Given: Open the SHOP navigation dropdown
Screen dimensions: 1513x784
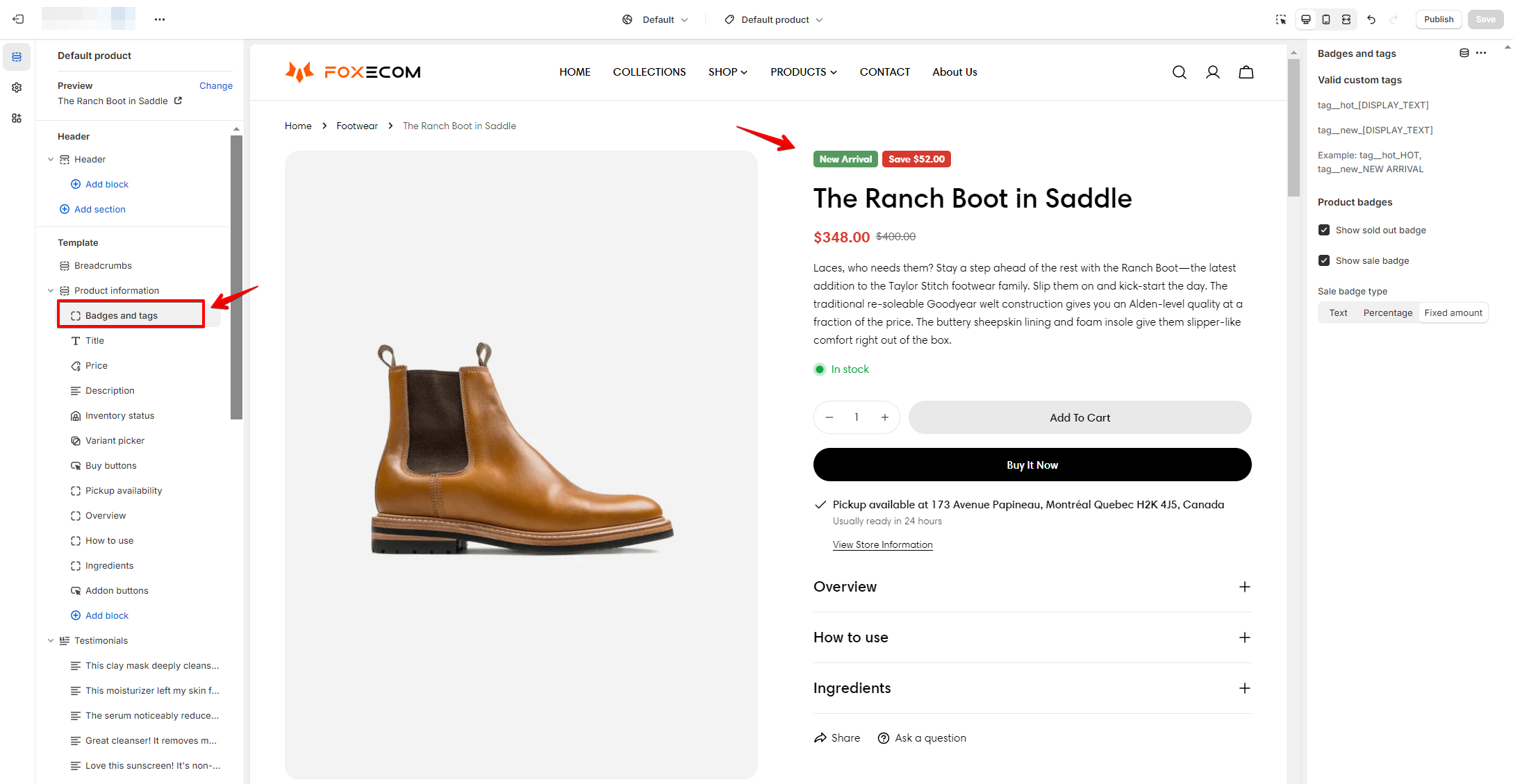Looking at the screenshot, I should pyautogui.click(x=727, y=72).
